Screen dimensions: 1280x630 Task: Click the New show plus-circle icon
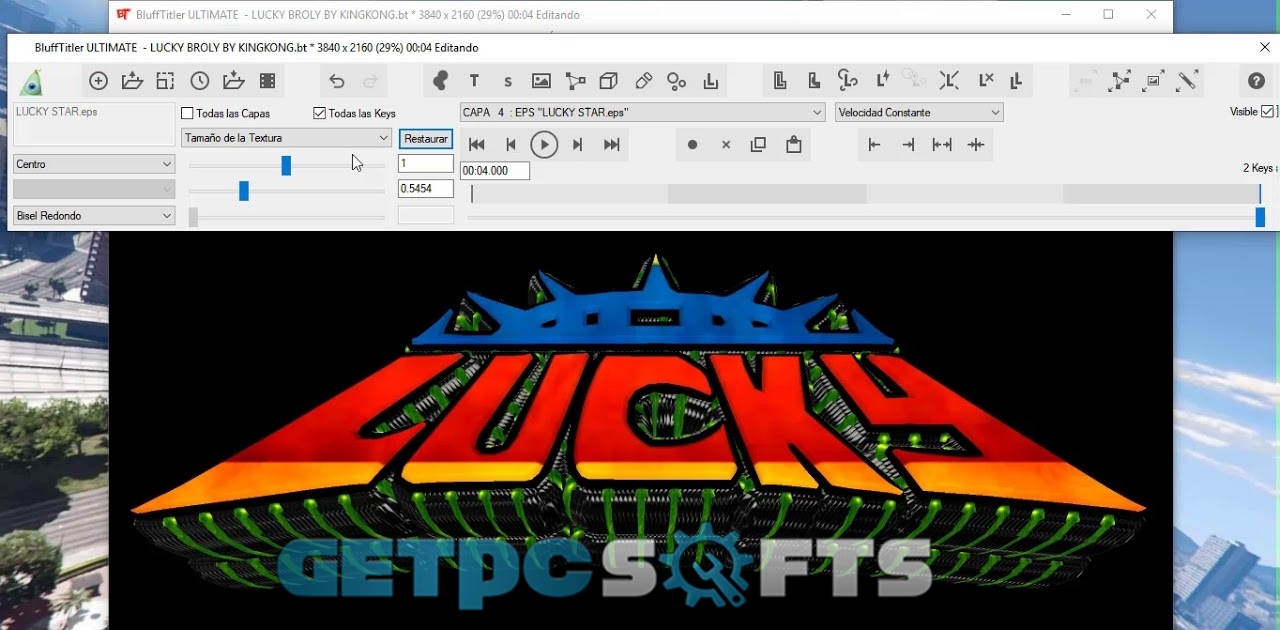coord(98,82)
